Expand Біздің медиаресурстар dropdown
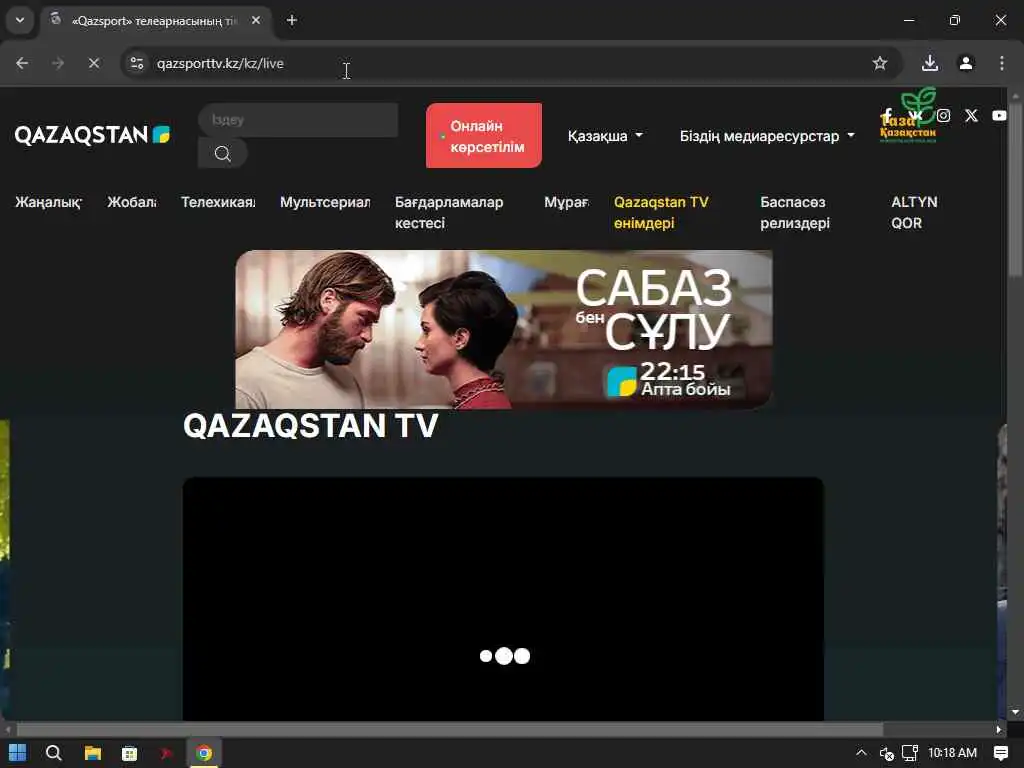The image size is (1024, 768). (767, 136)
